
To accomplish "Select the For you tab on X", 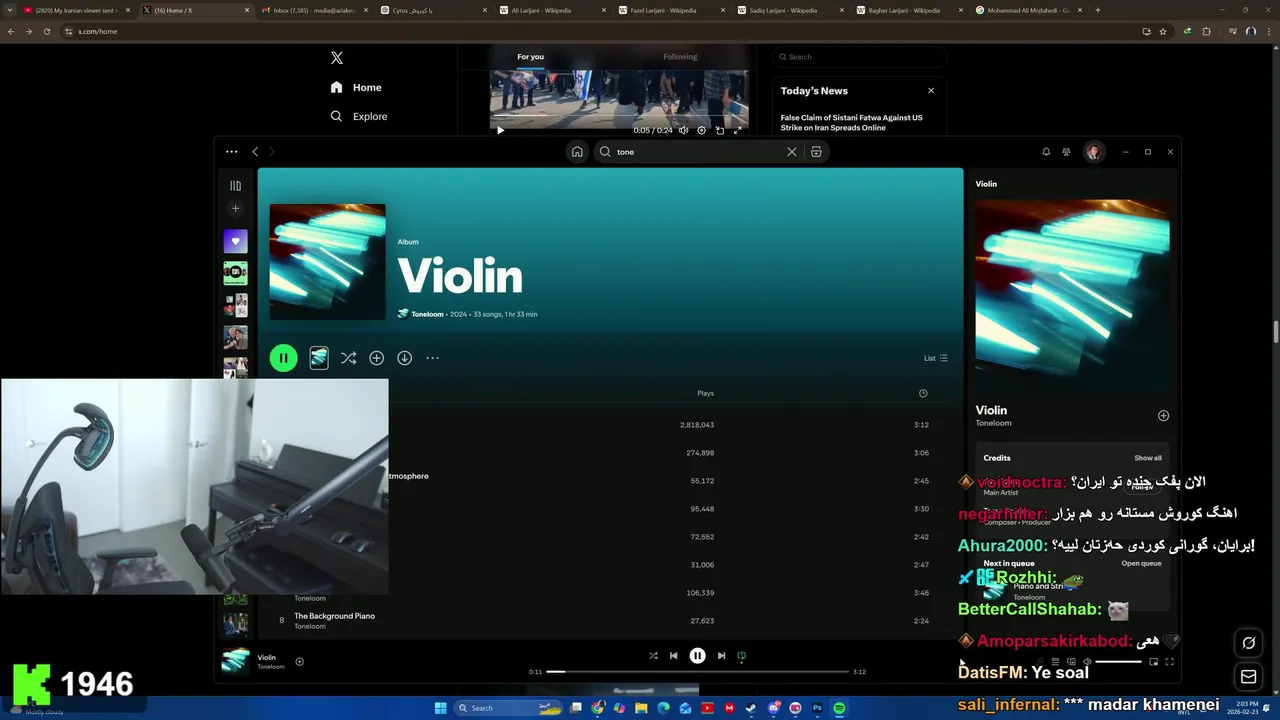I will [530, 57].
